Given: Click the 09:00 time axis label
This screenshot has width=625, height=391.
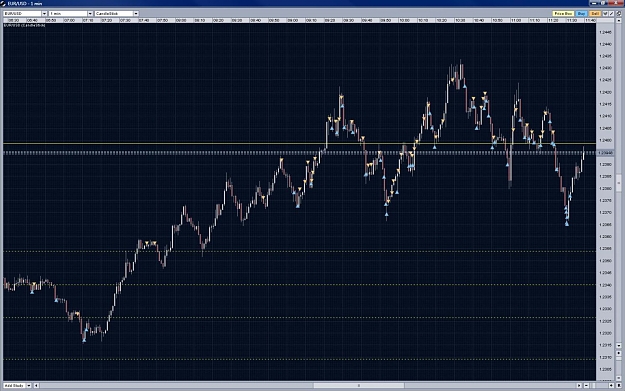Looking at the screenshot, I should click(293, 20).
